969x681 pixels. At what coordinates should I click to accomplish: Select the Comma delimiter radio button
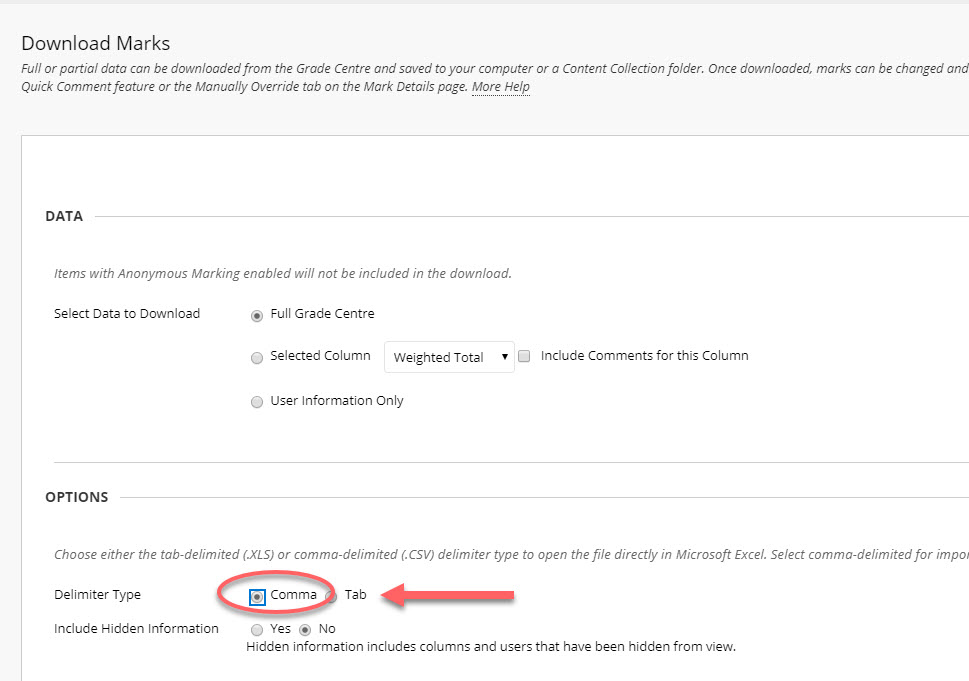(x=258, y=596)
